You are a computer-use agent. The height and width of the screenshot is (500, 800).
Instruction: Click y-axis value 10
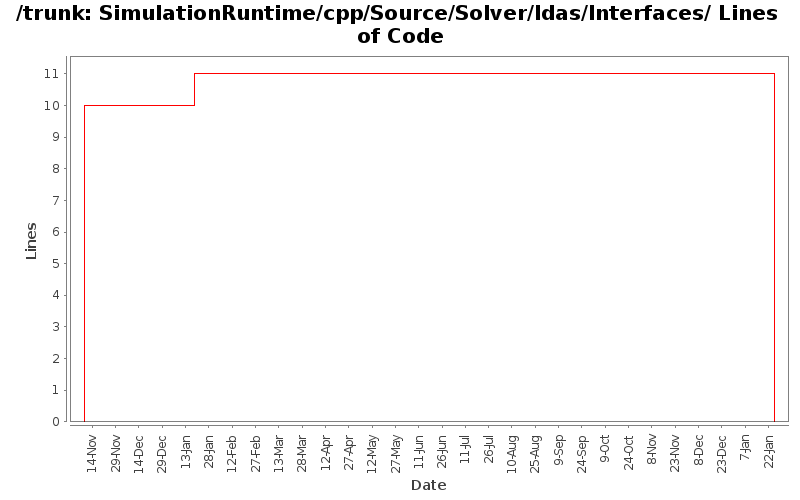point(52,106)
